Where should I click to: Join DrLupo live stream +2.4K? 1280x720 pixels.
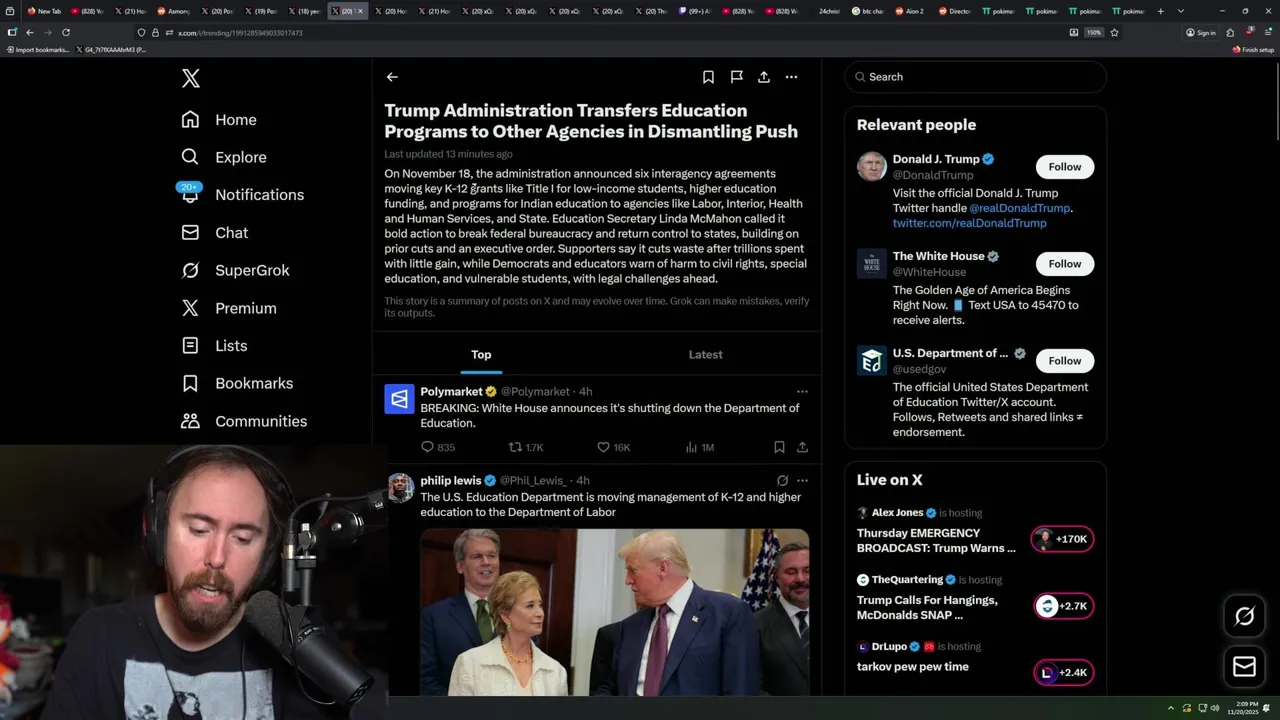(x=1063, y=673)
